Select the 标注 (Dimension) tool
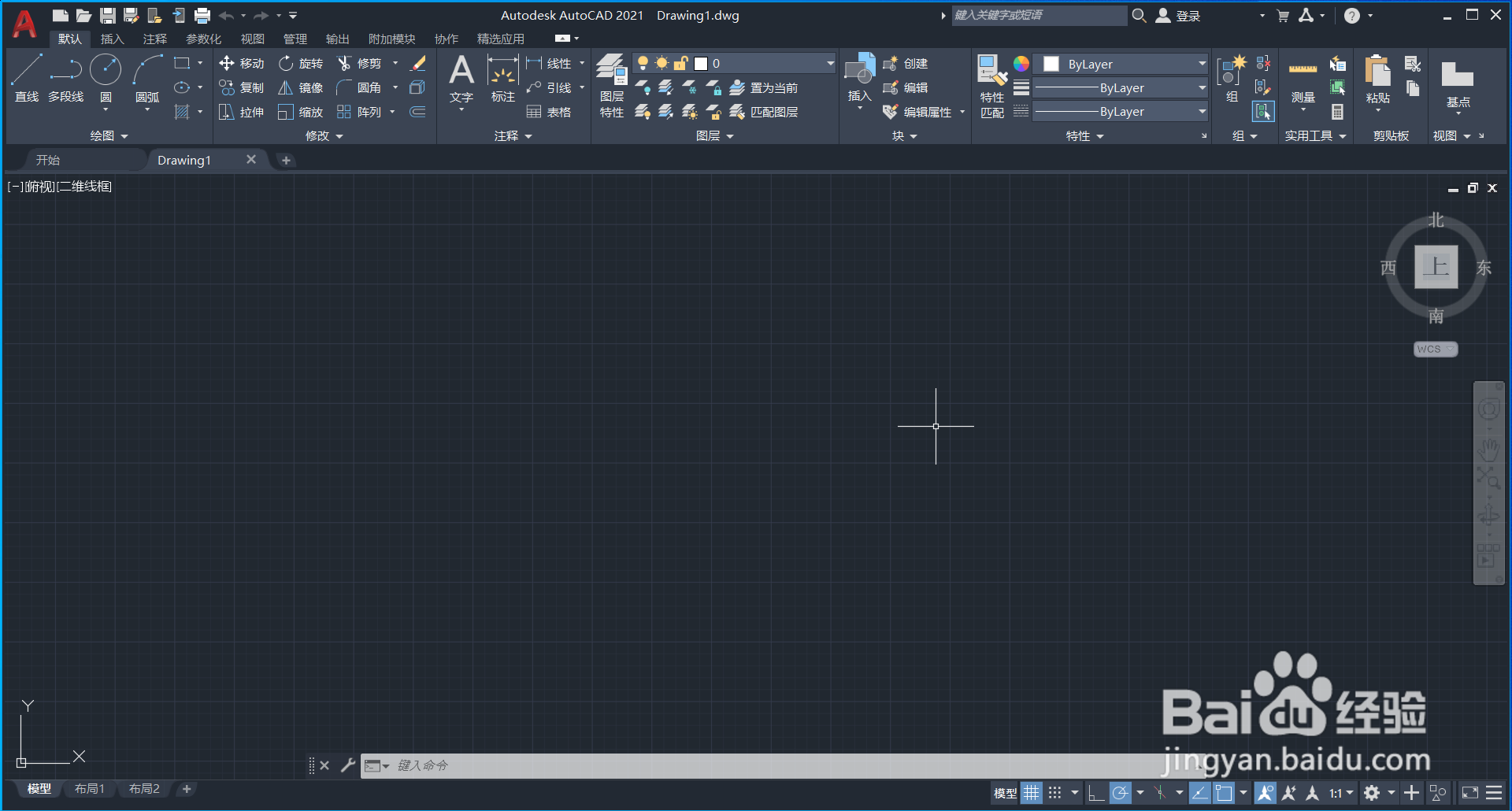The image size is (1512, 811). (x=502, y=79)
